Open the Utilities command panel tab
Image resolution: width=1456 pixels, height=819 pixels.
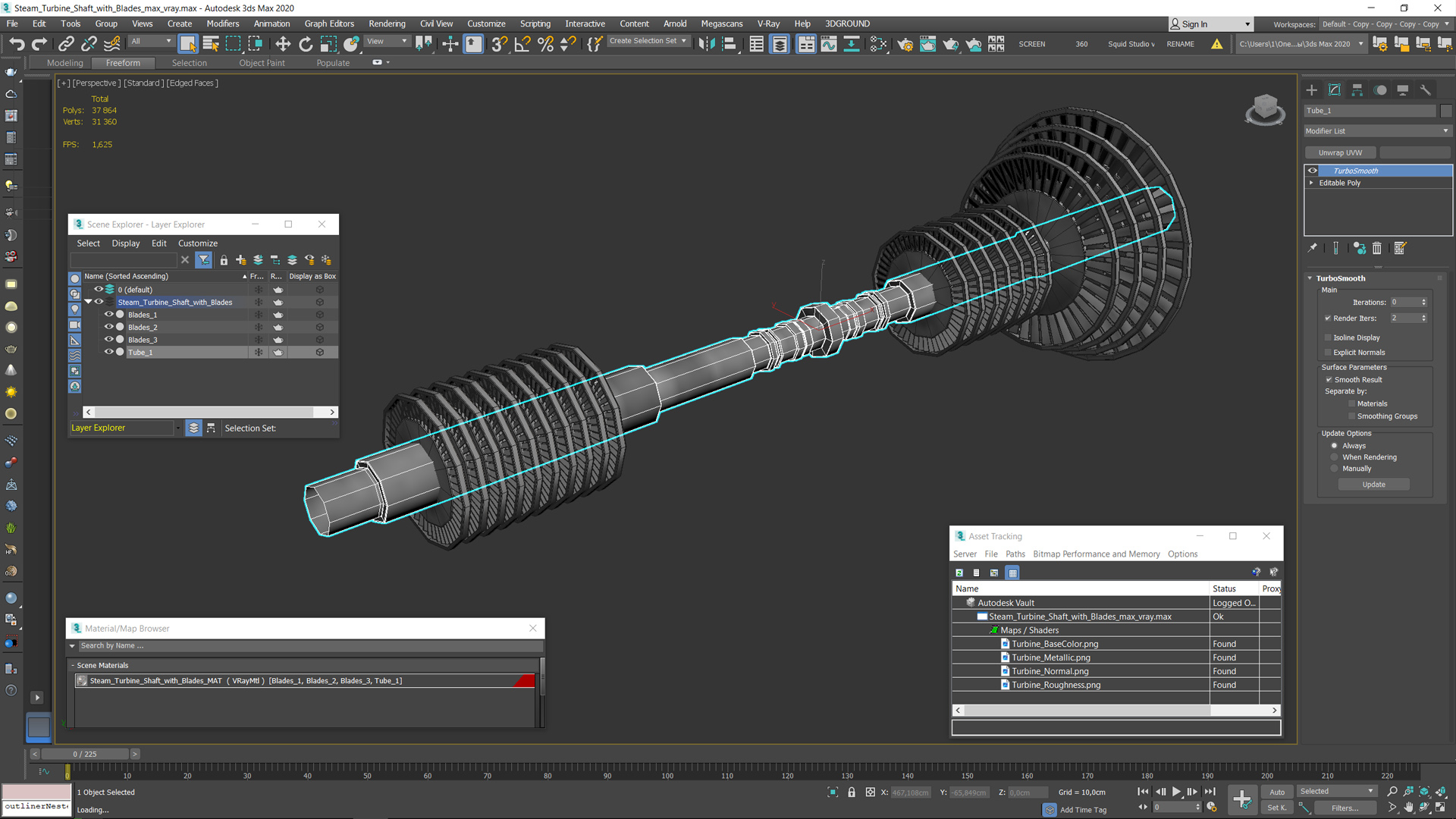pyautogui.click(x=1426, y=89)
